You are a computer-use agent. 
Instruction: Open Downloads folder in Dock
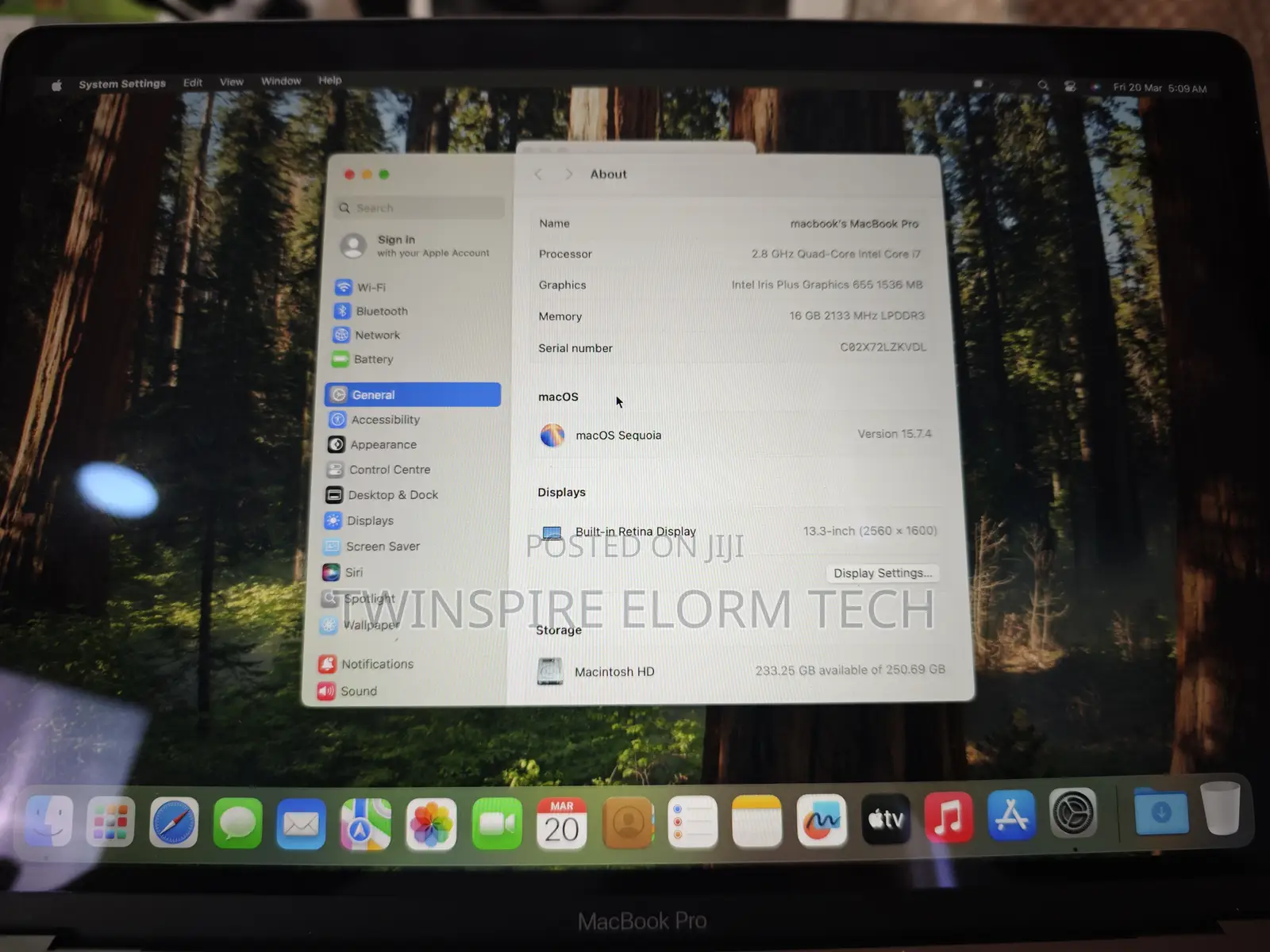tap(1161, 811)
